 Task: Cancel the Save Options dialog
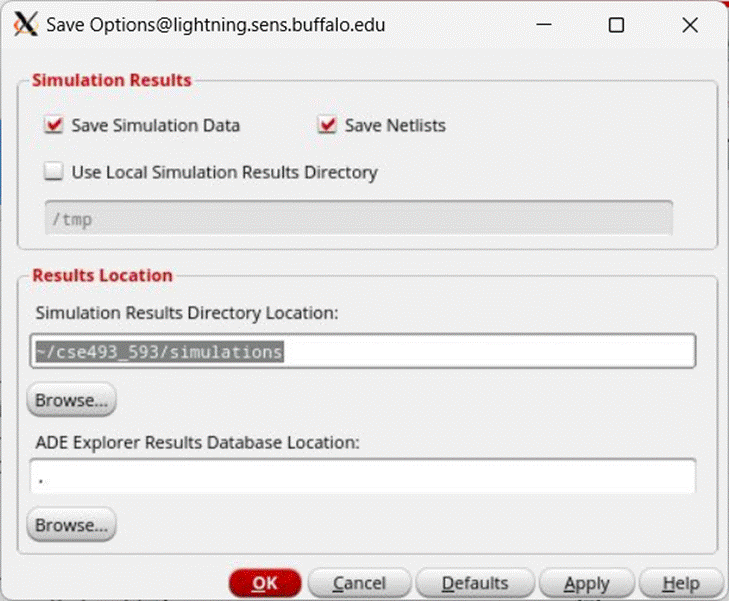[359, 583]
